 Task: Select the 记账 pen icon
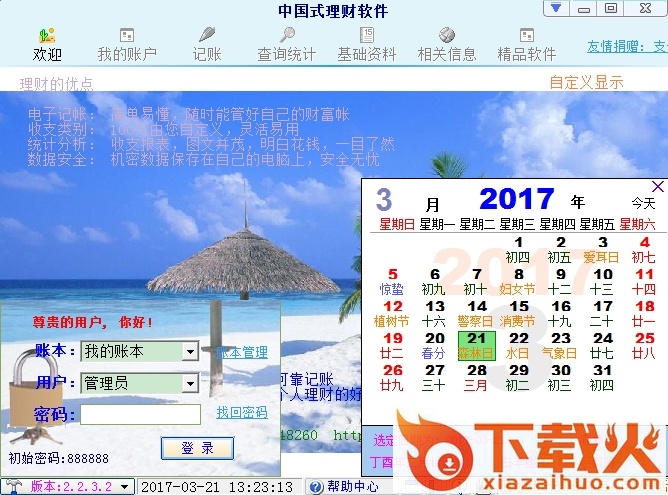207,35
